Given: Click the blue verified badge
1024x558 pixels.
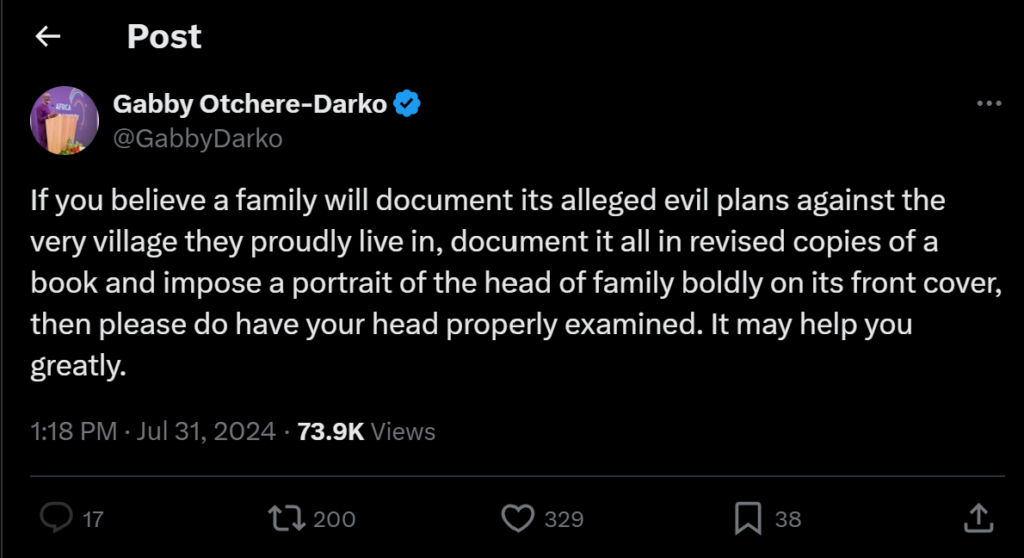Looking at the screenshot, I should point(406,103).
